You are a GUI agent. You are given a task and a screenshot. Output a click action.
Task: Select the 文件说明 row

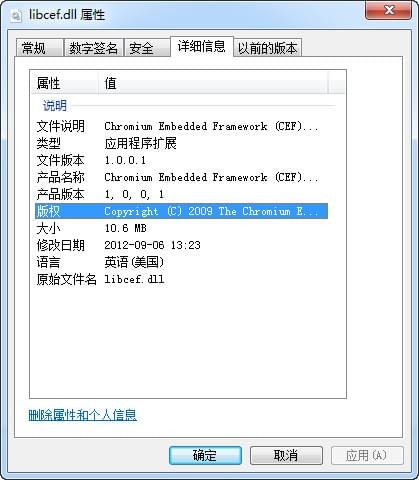(181, 126)
